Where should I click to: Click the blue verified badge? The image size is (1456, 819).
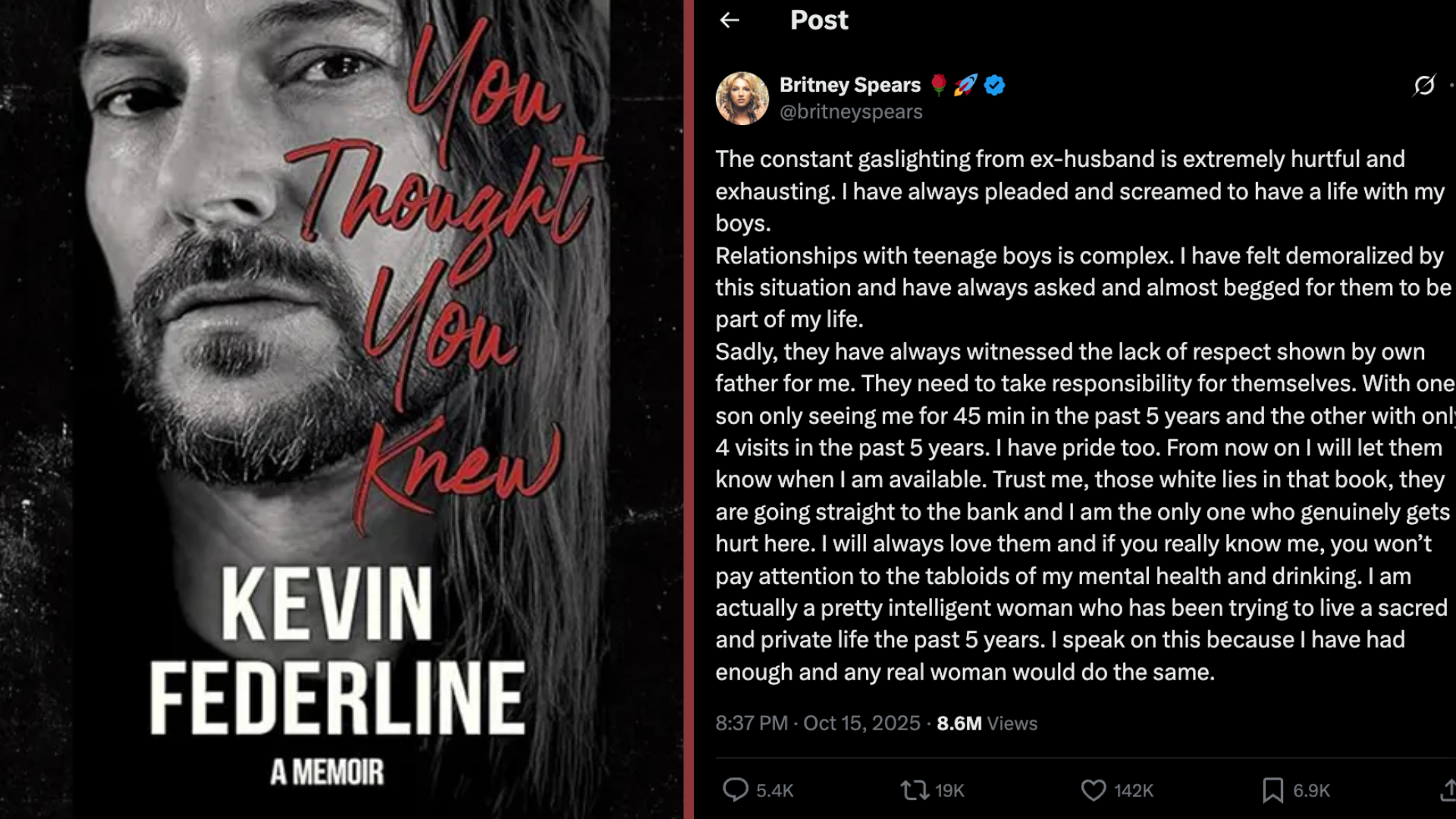click(994, 85)
